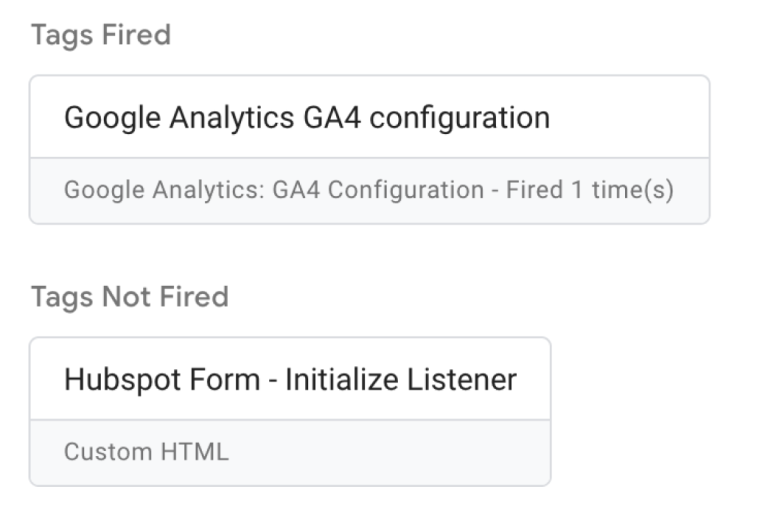Image resolution: width=768 pixels, height=526 pixels.
Task: Select the Hubspot Form card title text
Action: [290, 380]
